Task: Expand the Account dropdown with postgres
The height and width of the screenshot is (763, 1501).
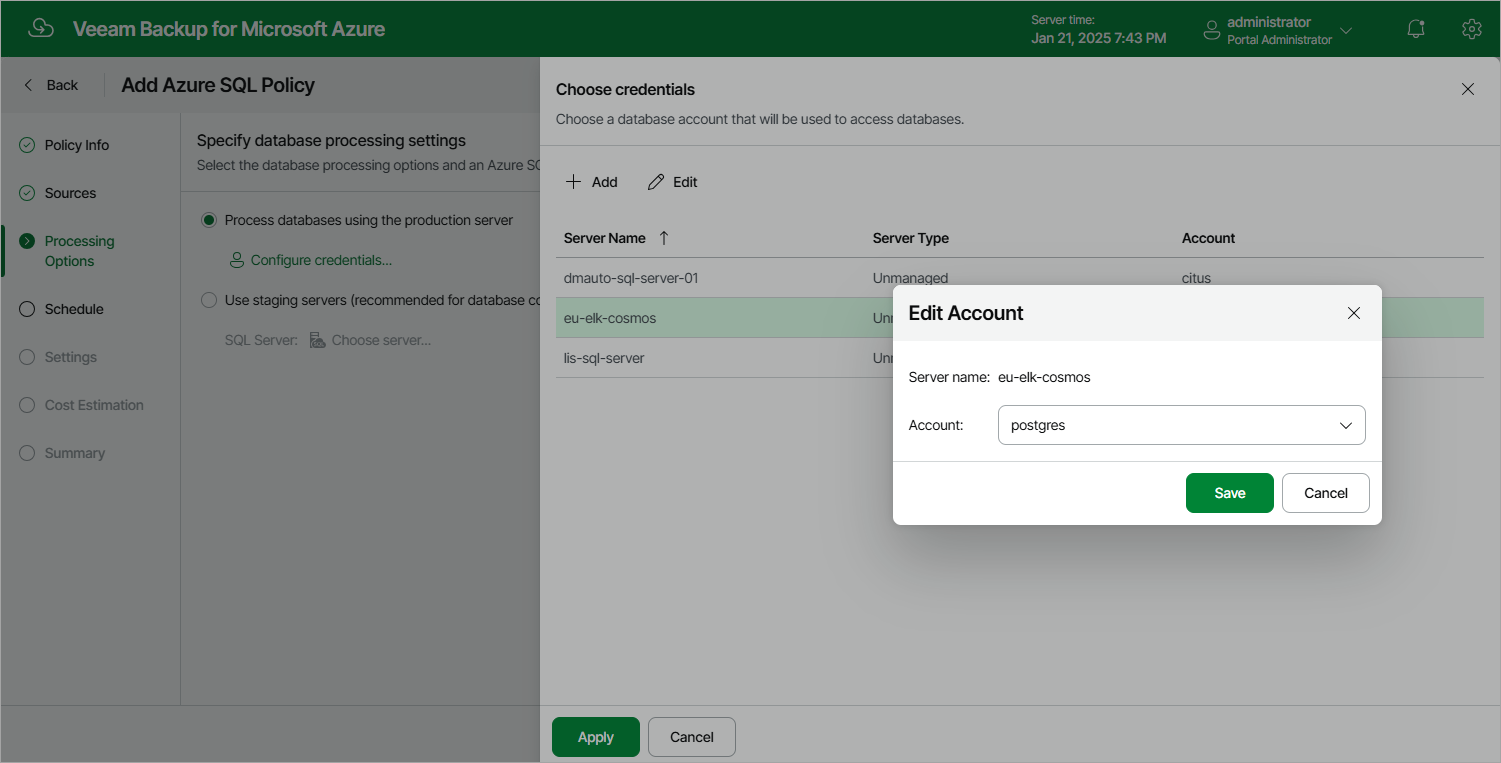Action: [1181, 425]
